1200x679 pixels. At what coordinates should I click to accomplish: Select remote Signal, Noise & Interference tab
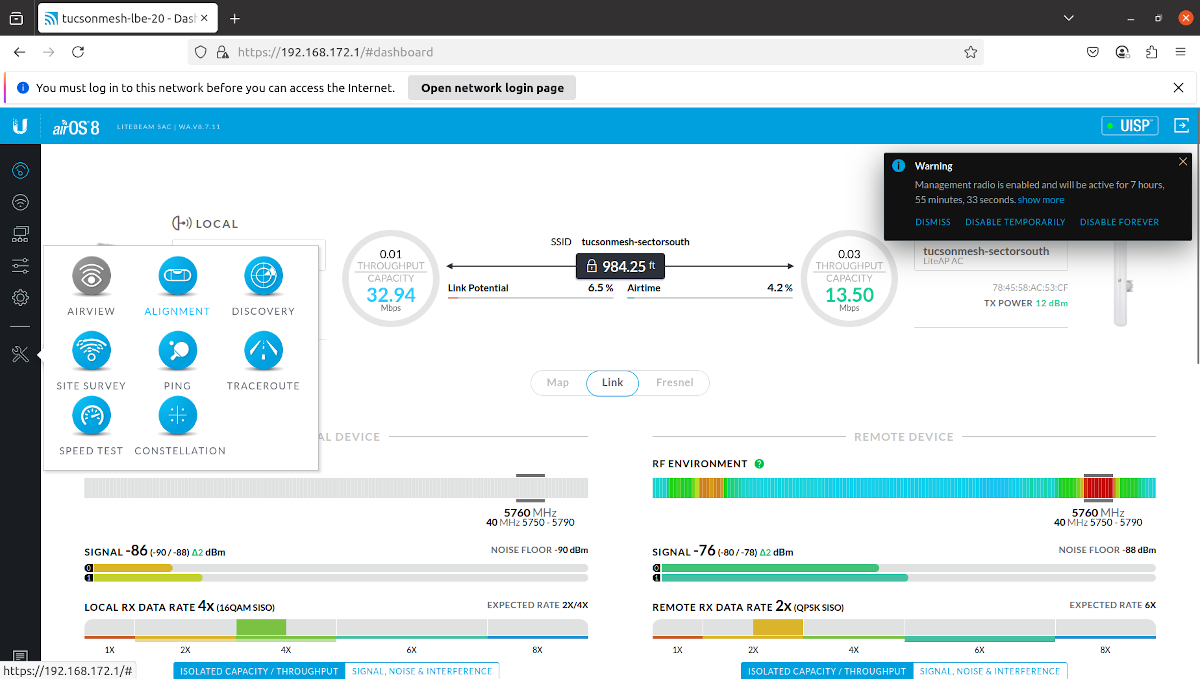[989, 671]
